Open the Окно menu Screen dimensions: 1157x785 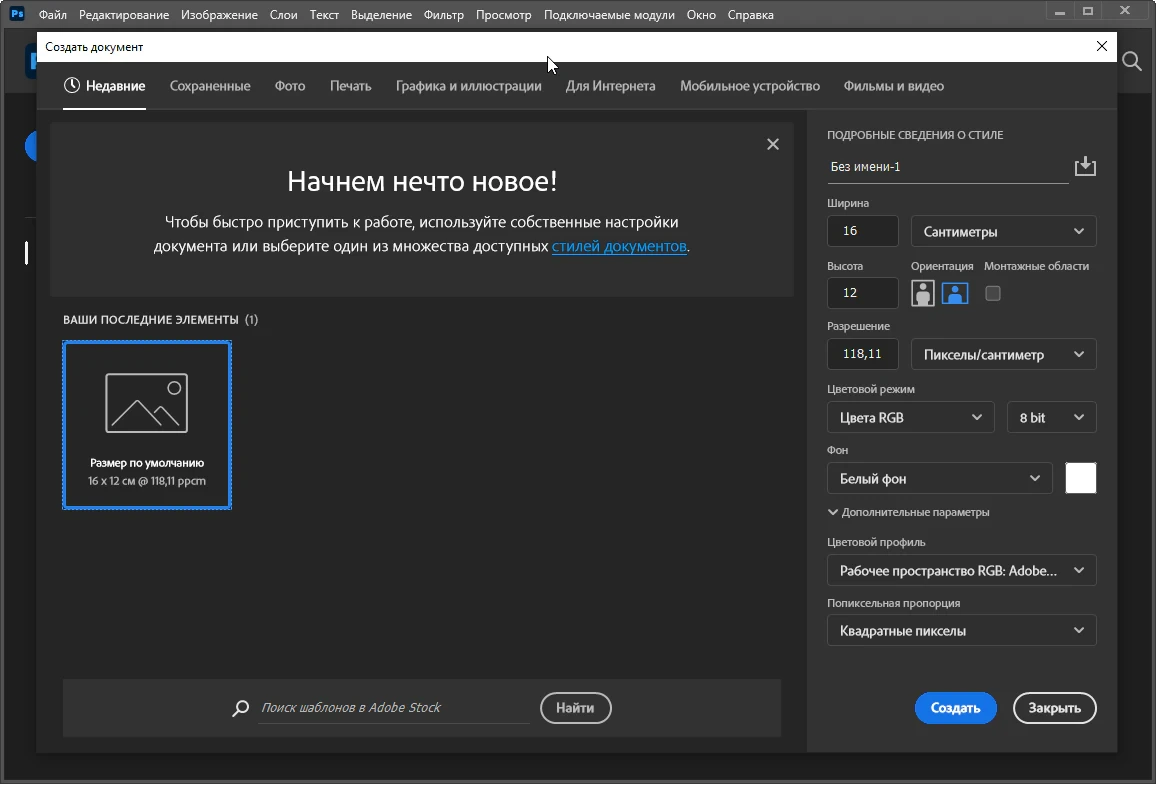pyautogui.click(x=701, y=15)
